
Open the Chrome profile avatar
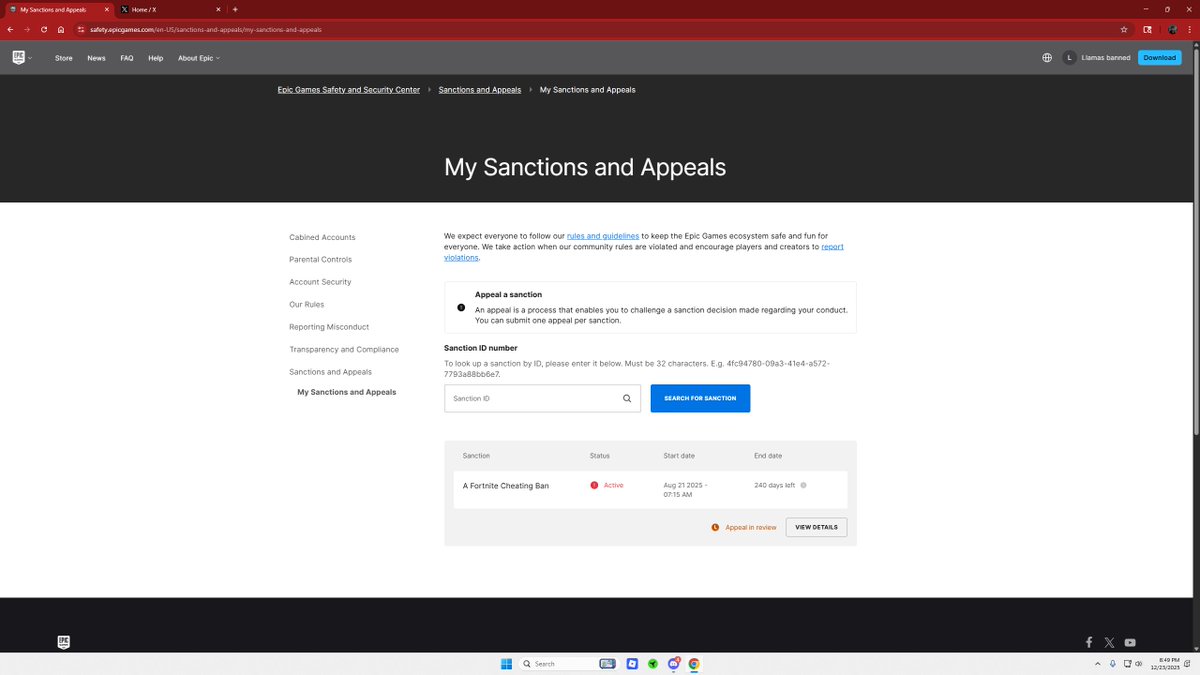(x=1172, y=29)
